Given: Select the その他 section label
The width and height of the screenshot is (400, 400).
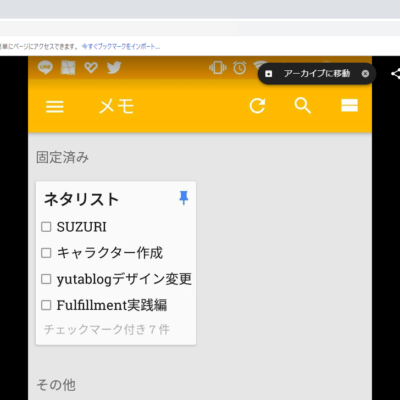Looking at the screenshot, I should coord(56,385).
